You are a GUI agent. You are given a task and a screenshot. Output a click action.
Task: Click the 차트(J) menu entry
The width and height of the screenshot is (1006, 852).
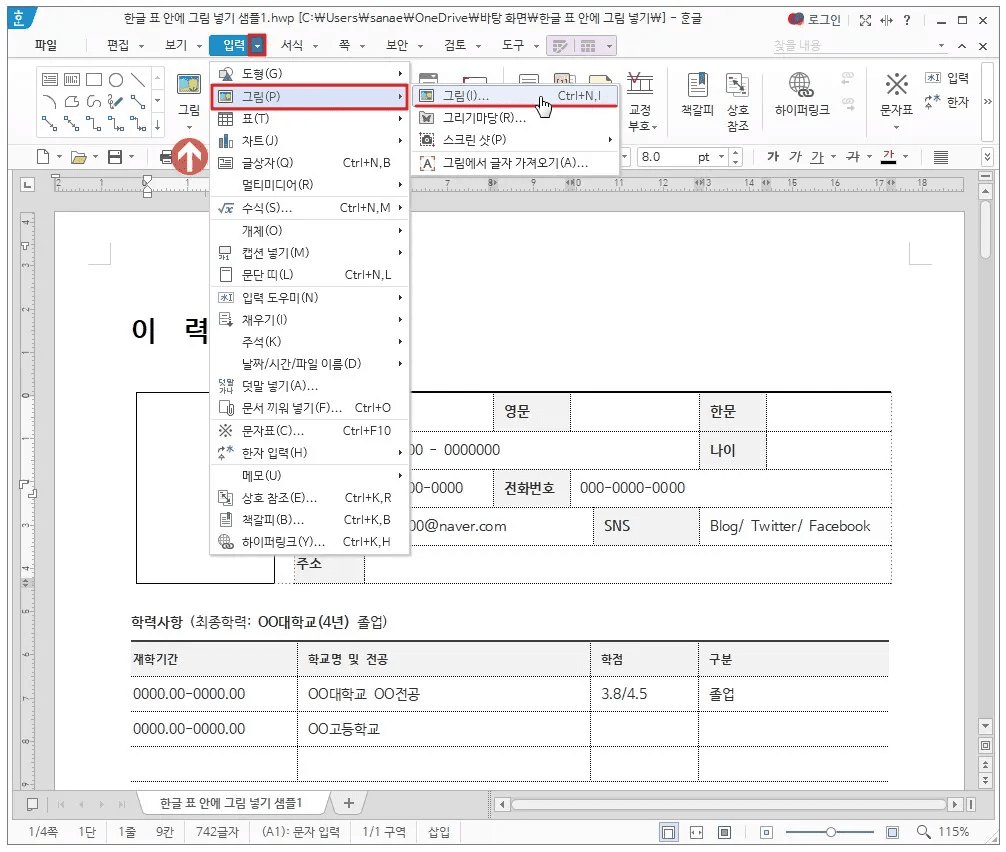[x=309, y=141]
